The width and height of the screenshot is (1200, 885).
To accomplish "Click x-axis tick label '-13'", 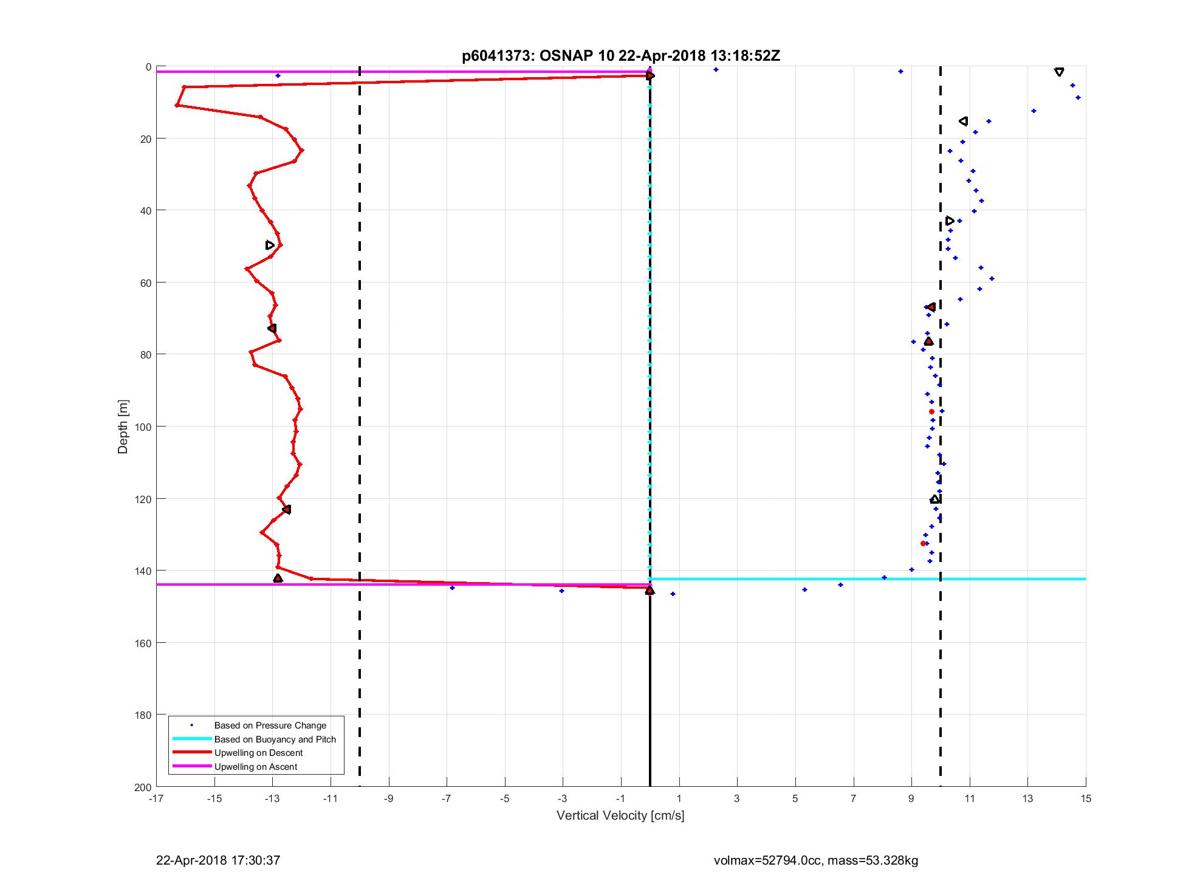I will pos(272,798).
